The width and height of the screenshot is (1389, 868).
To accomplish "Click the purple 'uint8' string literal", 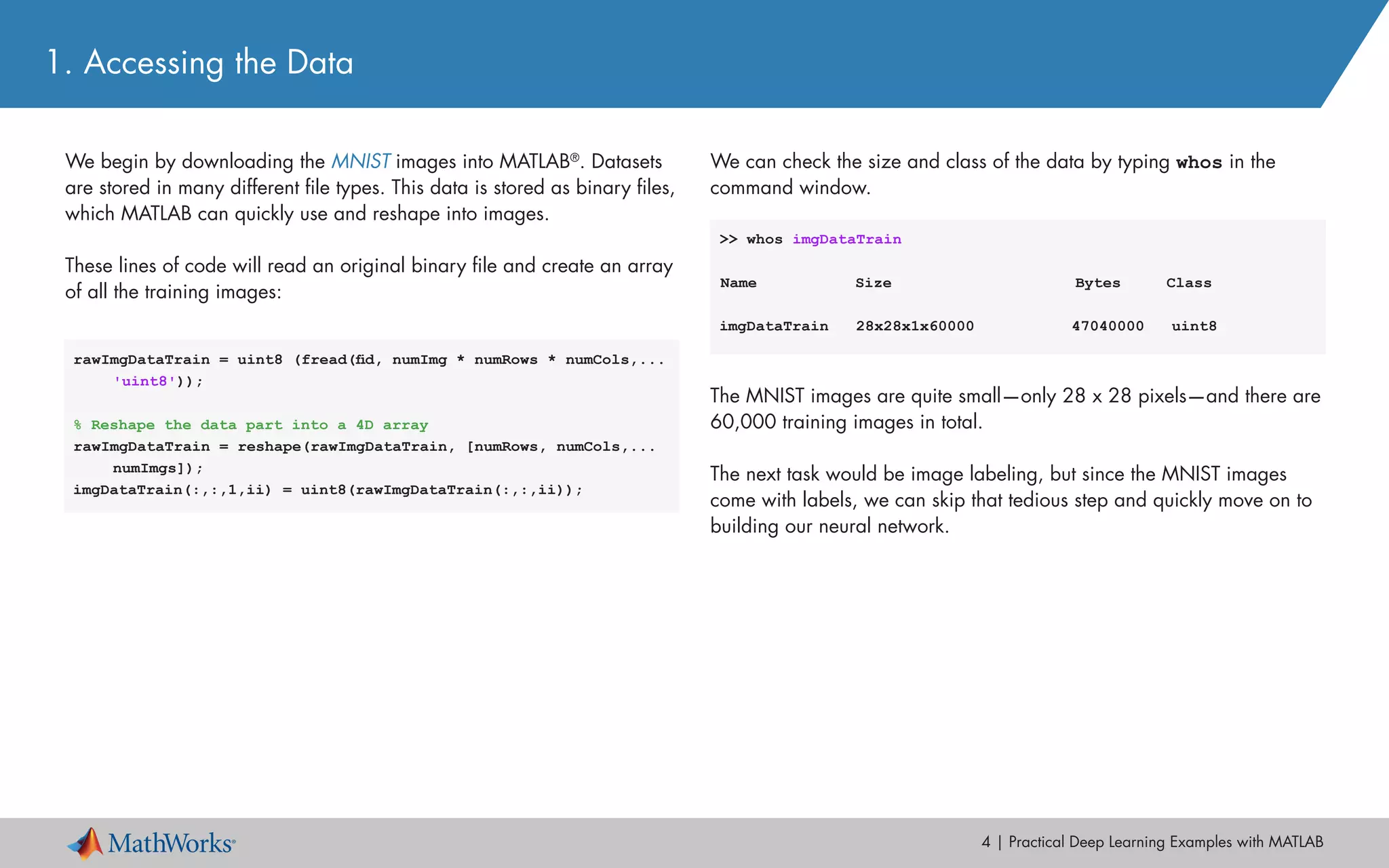I will (x=144, y=381).
